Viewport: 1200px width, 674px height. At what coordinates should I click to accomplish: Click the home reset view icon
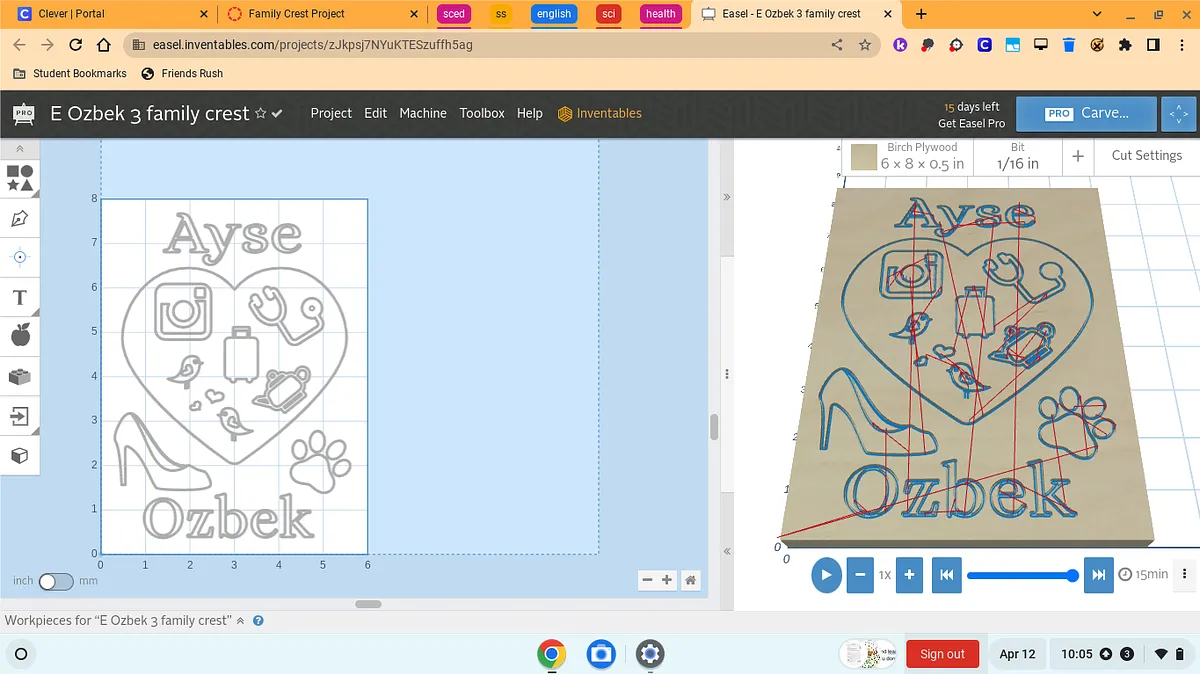(x=690, y=580)
